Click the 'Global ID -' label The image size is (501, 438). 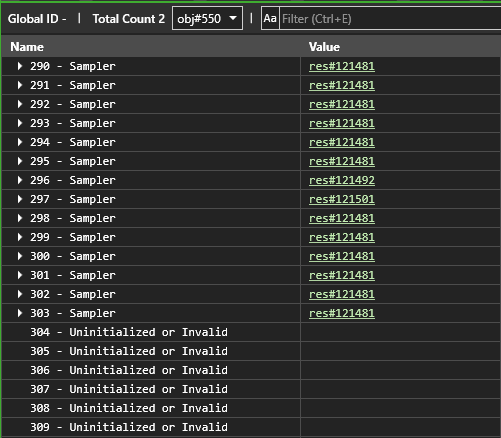[37, 19]
